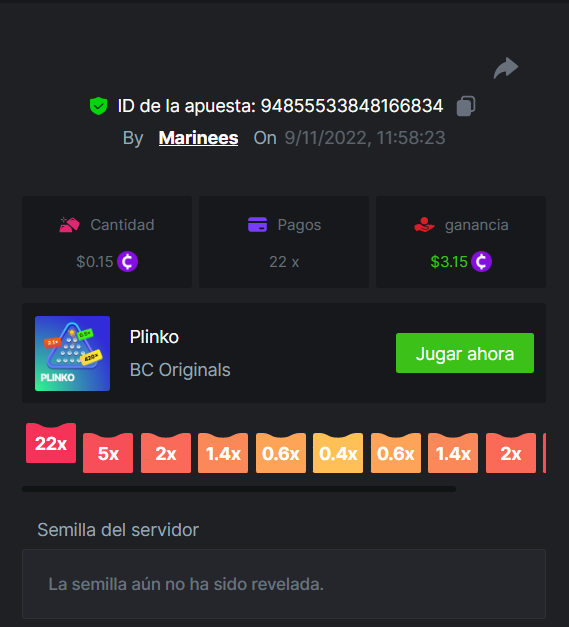The image size is (569, 627).
Task: Click the share arrow icon
Action: [506, 68]
